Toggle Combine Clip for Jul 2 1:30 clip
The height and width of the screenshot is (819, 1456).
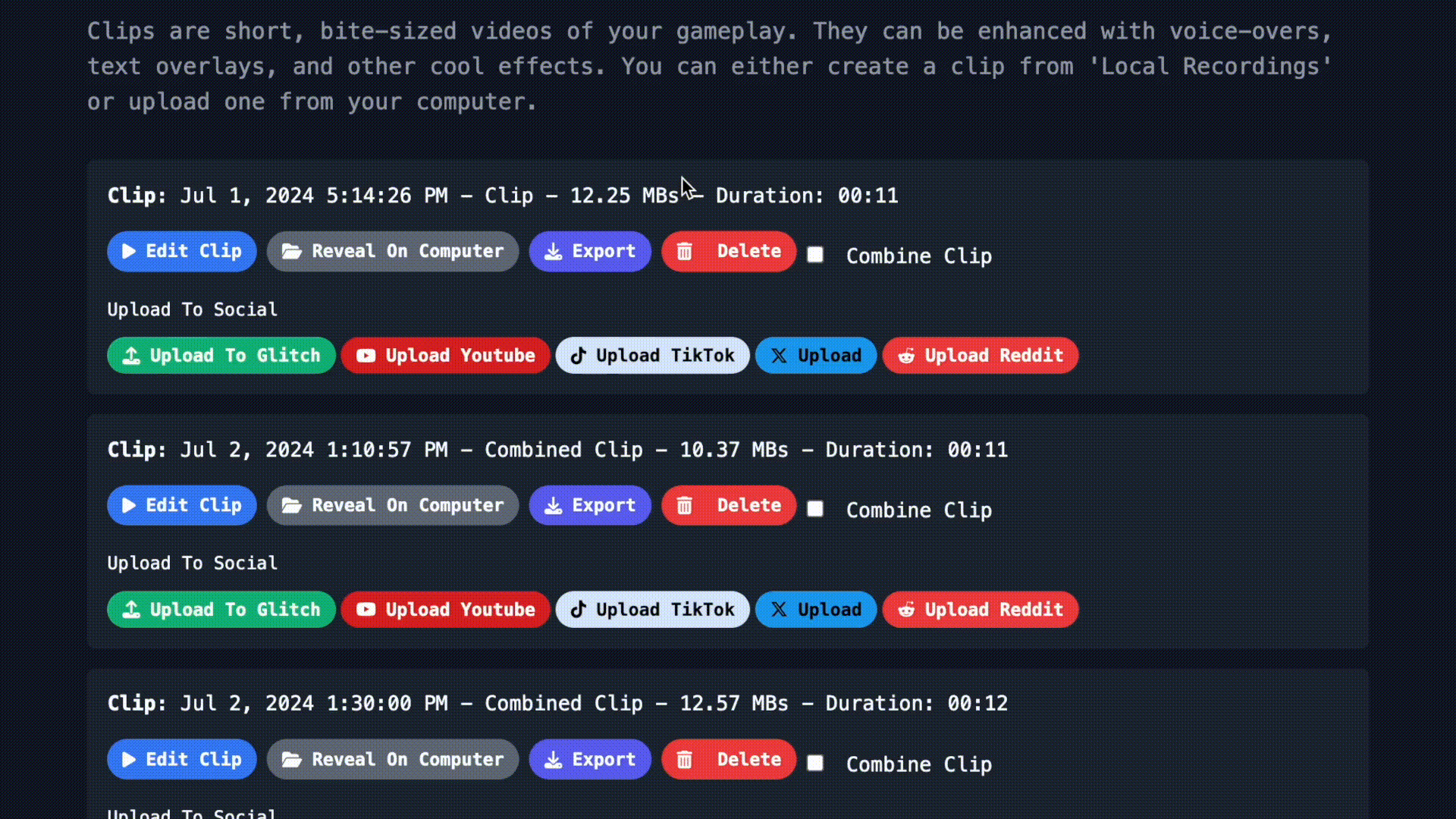click(816, 763)
